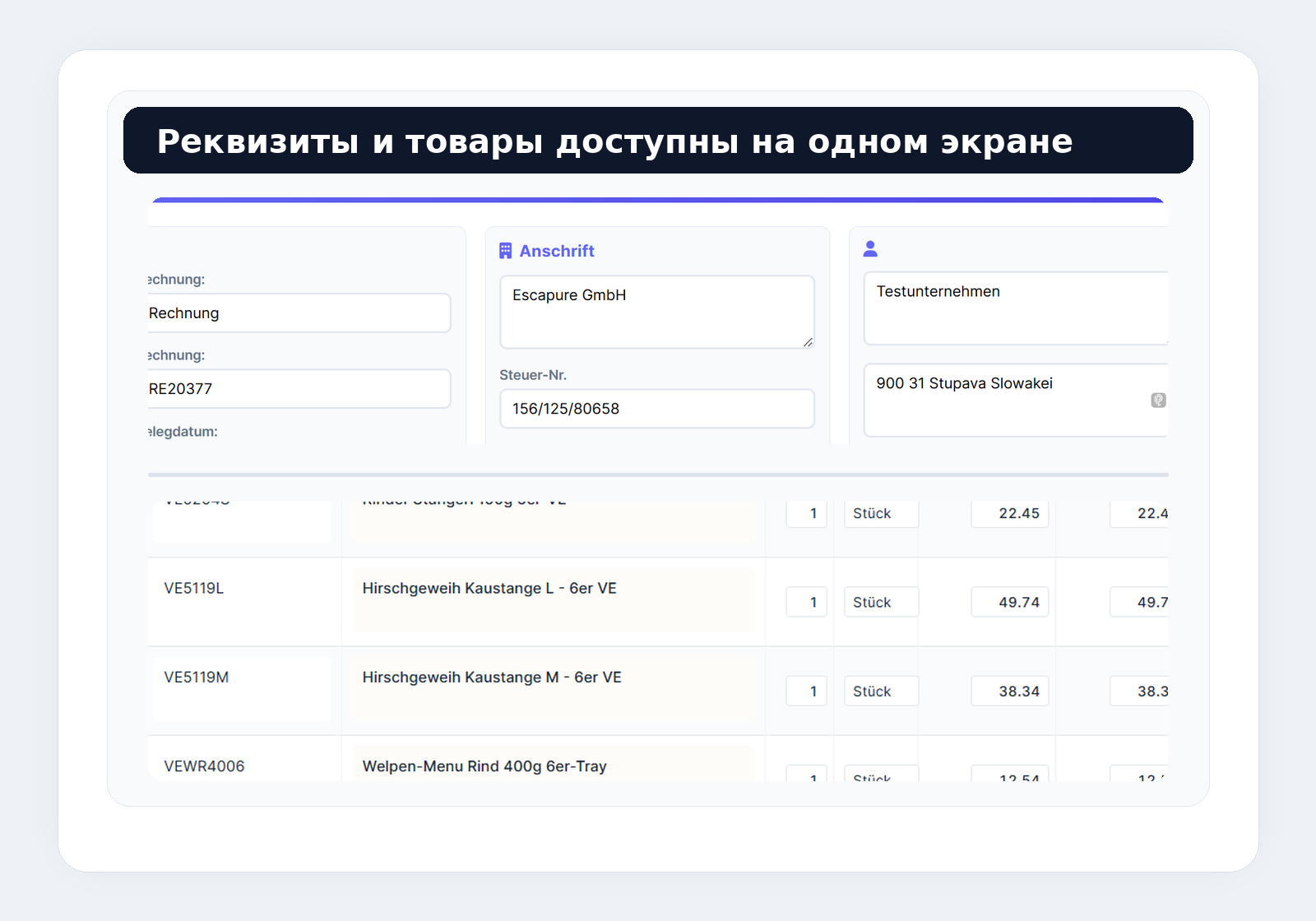This screenshot has height=921, width=1316.
Task: Click the purple person icon above Testunternehmen
Action: [x=870, y=248]
